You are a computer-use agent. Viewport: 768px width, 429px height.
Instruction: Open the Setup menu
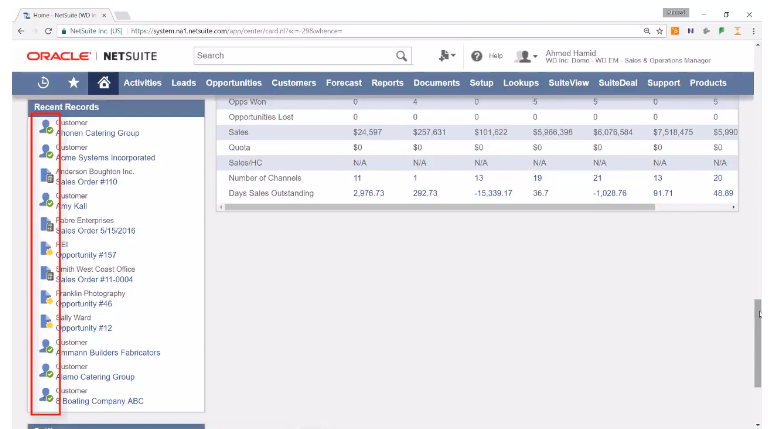[481, 83]
